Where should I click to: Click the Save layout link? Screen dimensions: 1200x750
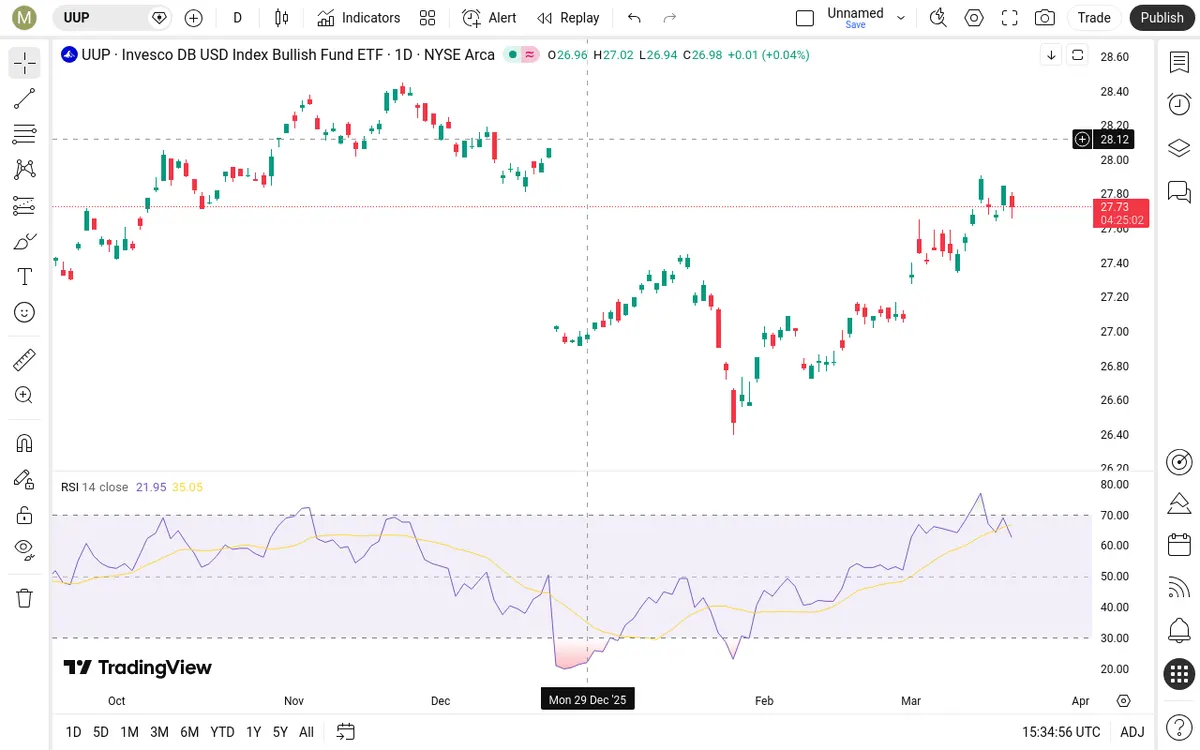click(855, 25)
